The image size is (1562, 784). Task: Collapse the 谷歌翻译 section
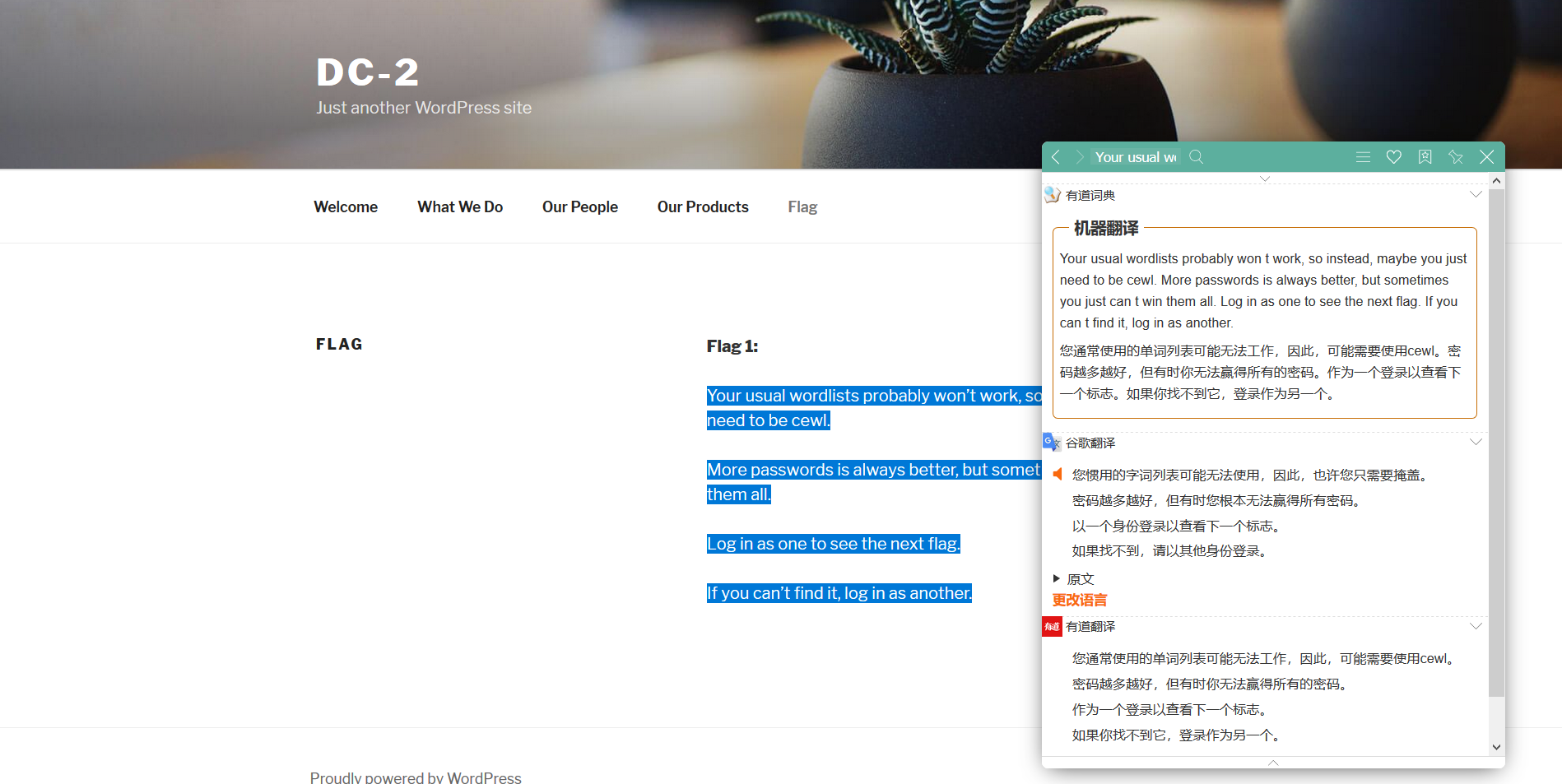[1476, 443]
